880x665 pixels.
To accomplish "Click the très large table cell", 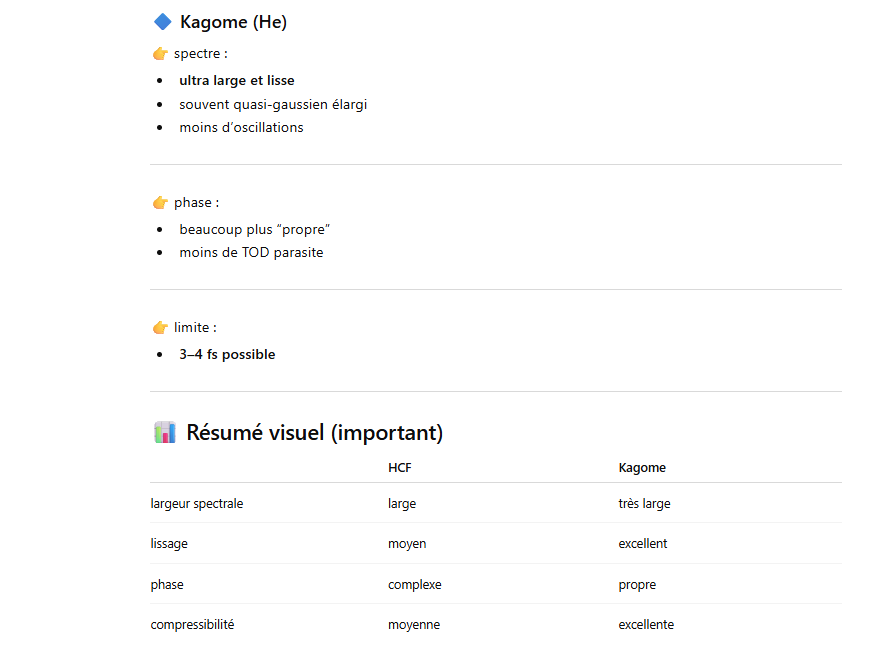I will [x=644, y=503].
